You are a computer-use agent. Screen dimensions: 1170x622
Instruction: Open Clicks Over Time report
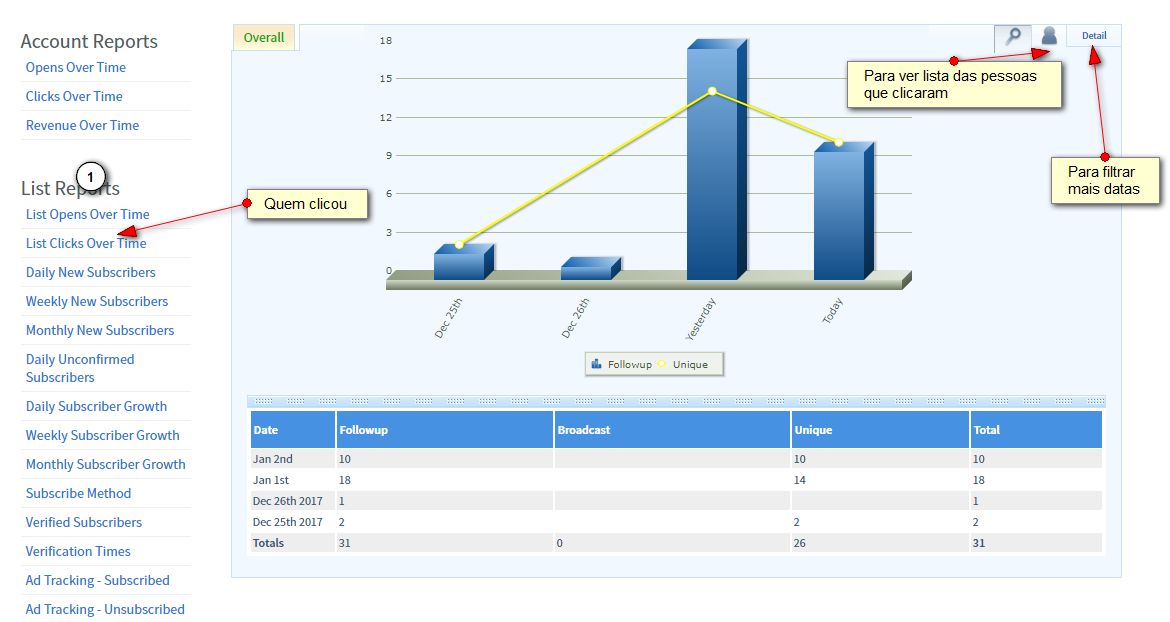tap(74, 96)
